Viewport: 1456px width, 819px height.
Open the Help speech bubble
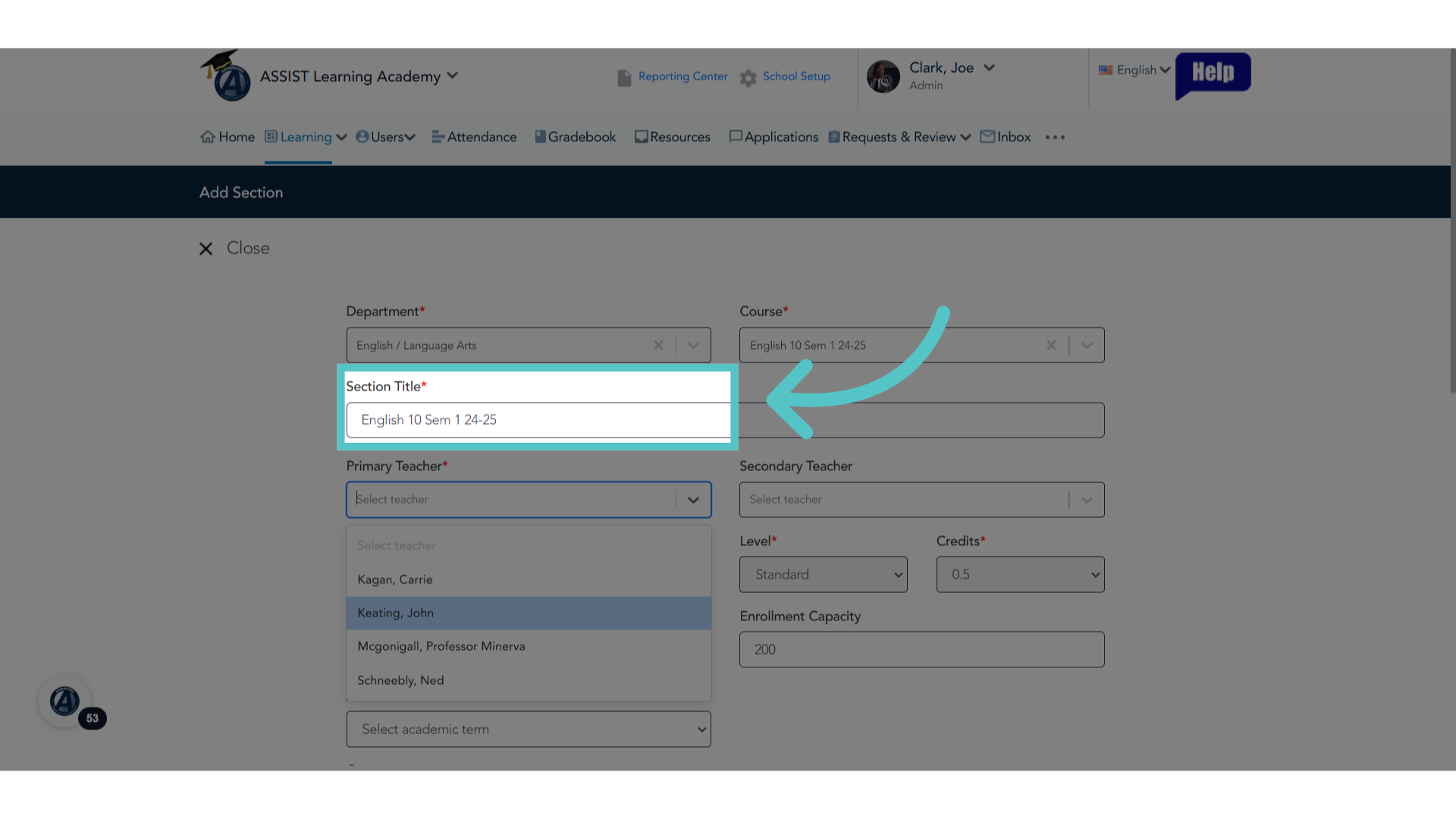tap(1213, 74)
